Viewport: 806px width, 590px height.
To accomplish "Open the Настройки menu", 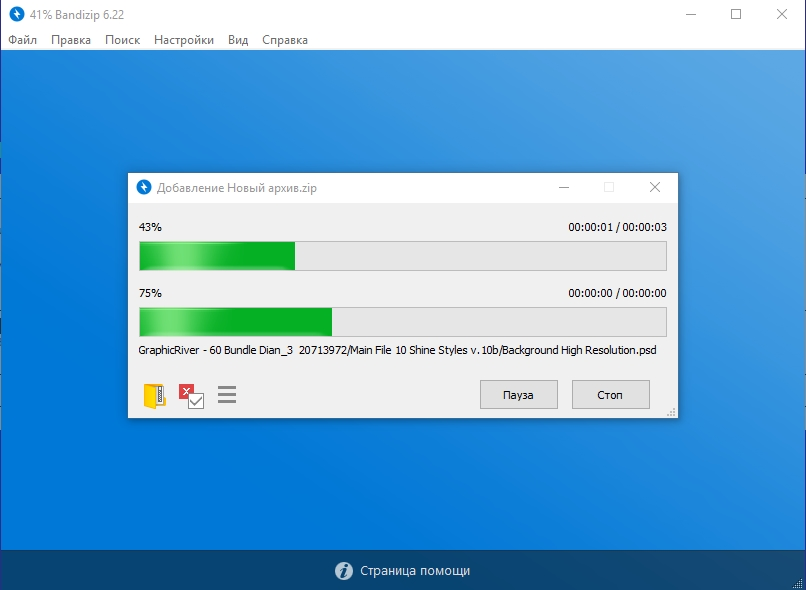I will coord(184,40).
